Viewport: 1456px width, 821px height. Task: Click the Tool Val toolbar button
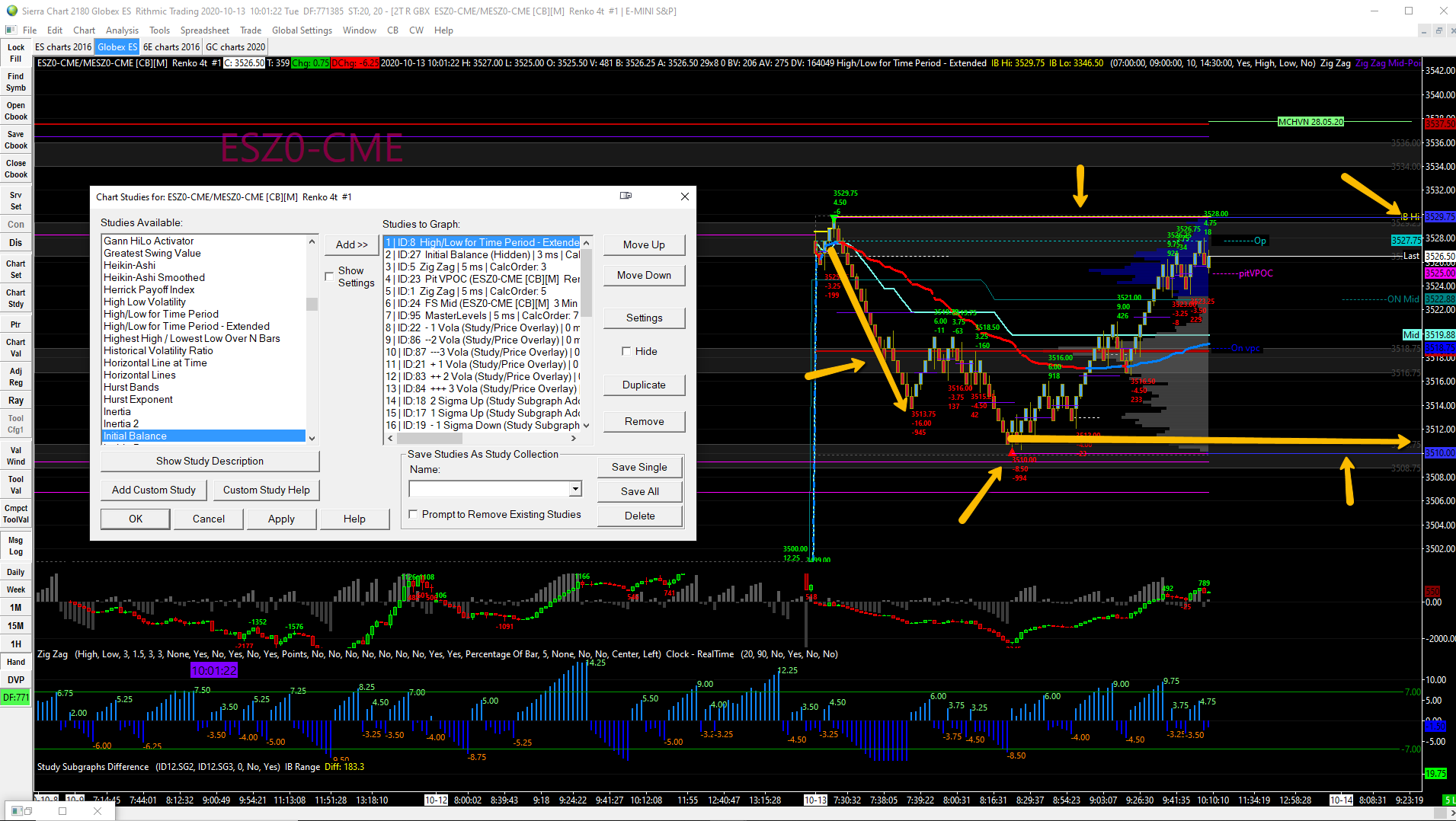tap(16, 484)
